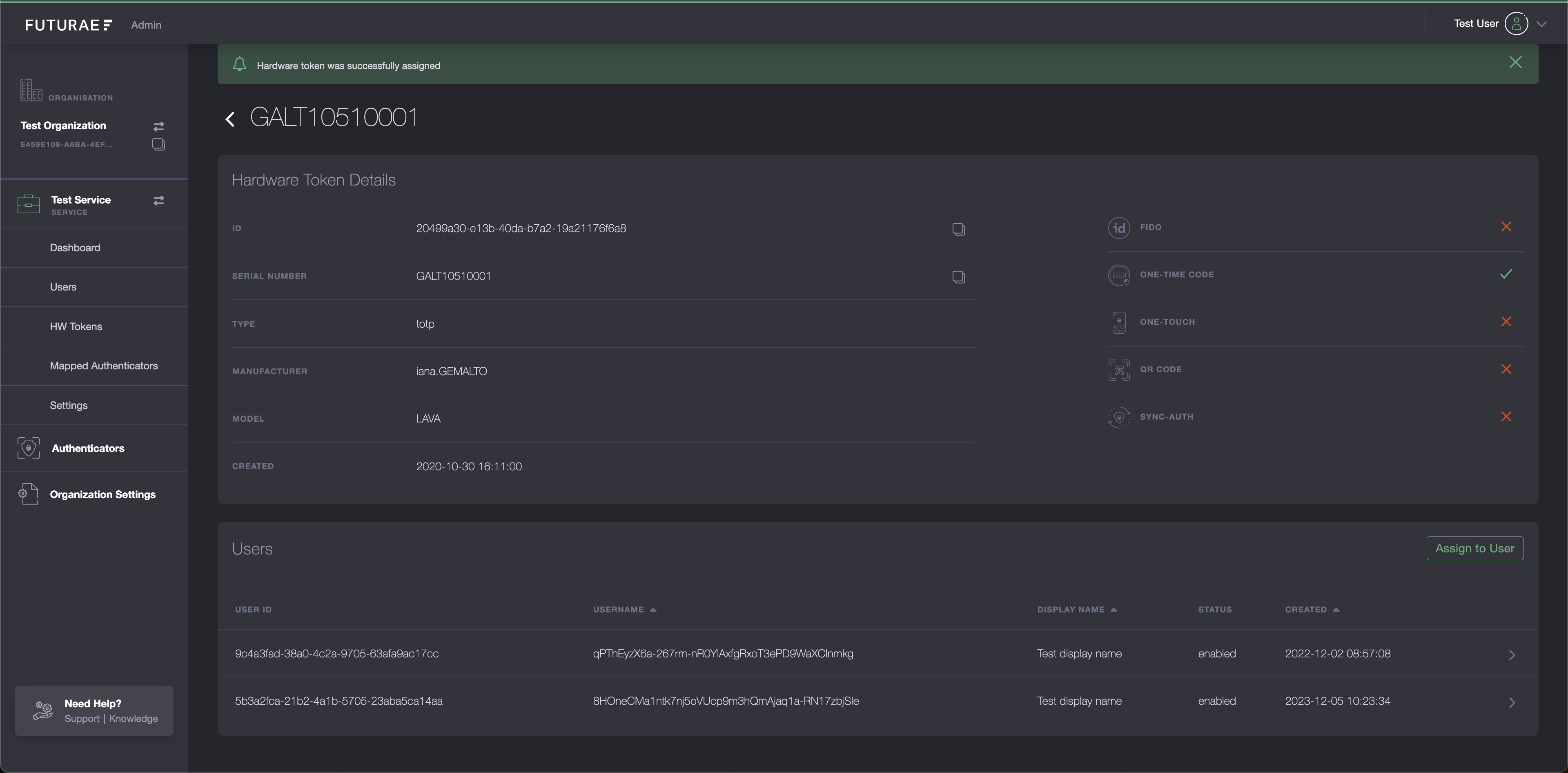Click the manufacturer value iana.GEMALTO
Image resolution: width=1568 pixels, height=773 pixels.
(452, 371)
